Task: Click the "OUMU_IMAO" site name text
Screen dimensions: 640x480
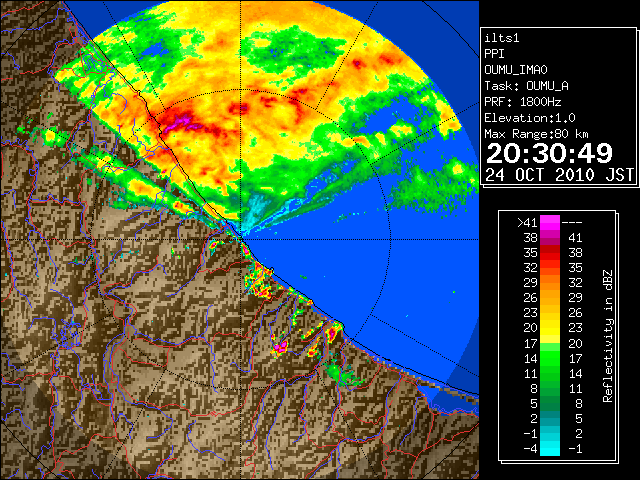Action: pos(516,70)
